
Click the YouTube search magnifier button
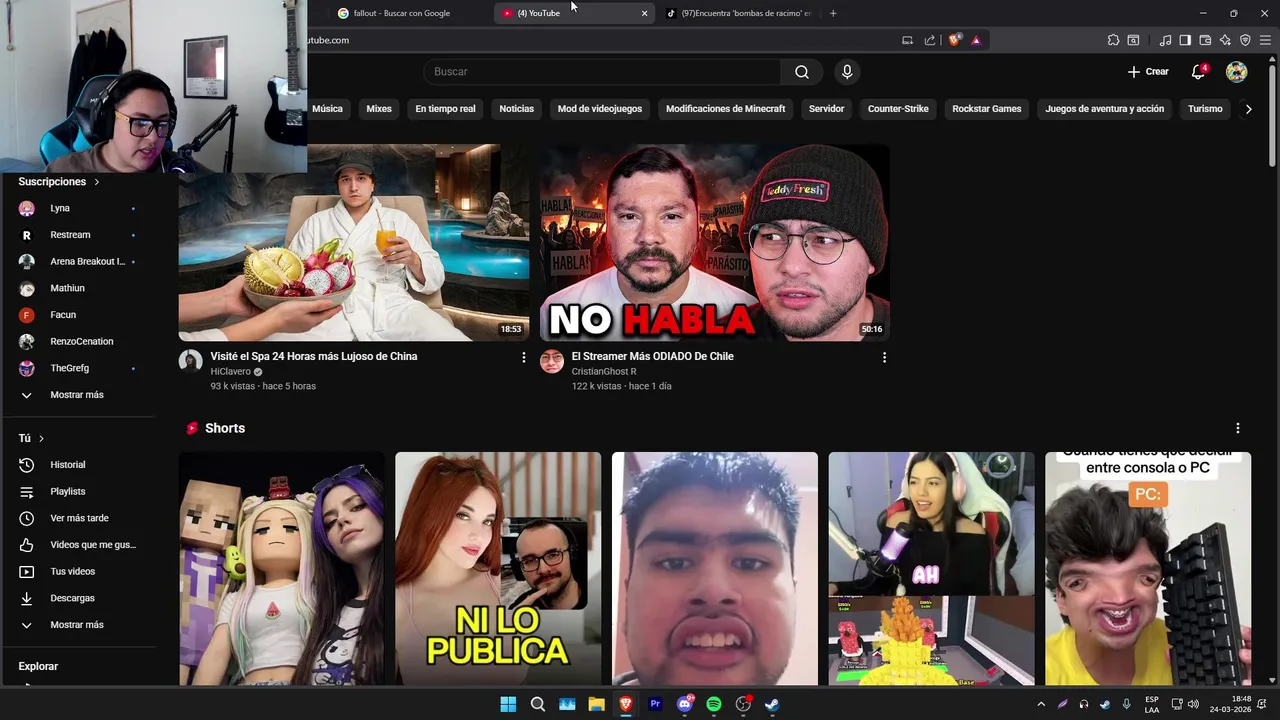[x=801, y=72]
